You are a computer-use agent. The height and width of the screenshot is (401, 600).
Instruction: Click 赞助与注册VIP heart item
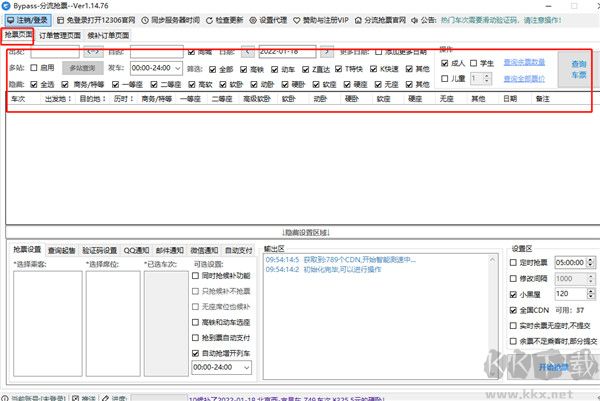click(x=321, y=20)
